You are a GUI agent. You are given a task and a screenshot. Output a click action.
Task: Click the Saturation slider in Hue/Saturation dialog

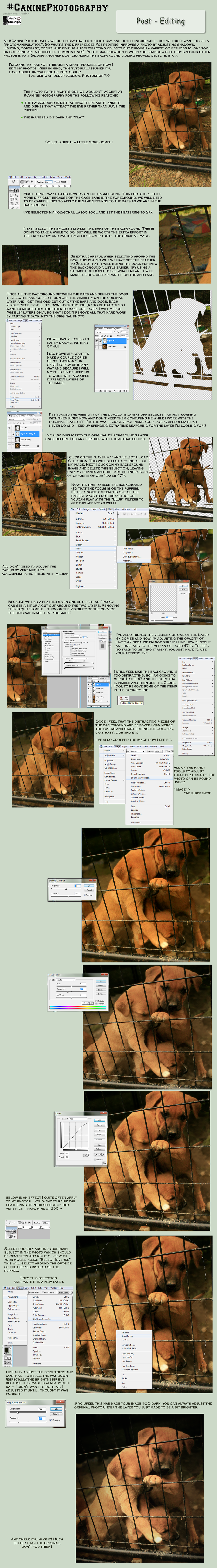click(72, 992)
